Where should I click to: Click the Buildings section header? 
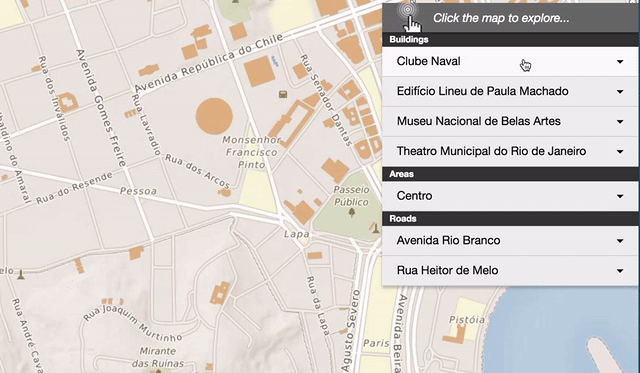[510, 40]
